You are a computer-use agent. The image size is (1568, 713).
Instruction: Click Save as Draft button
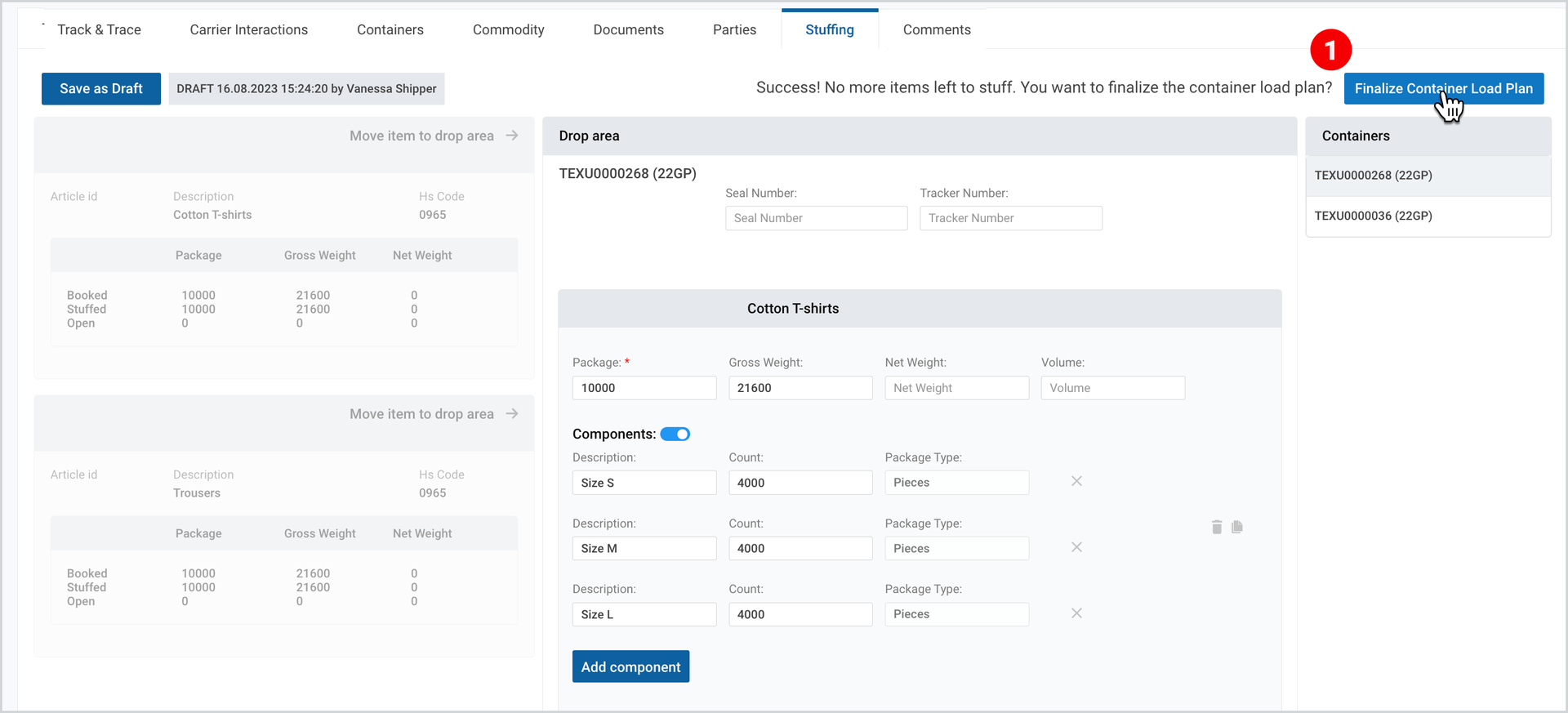pos(101,88)
